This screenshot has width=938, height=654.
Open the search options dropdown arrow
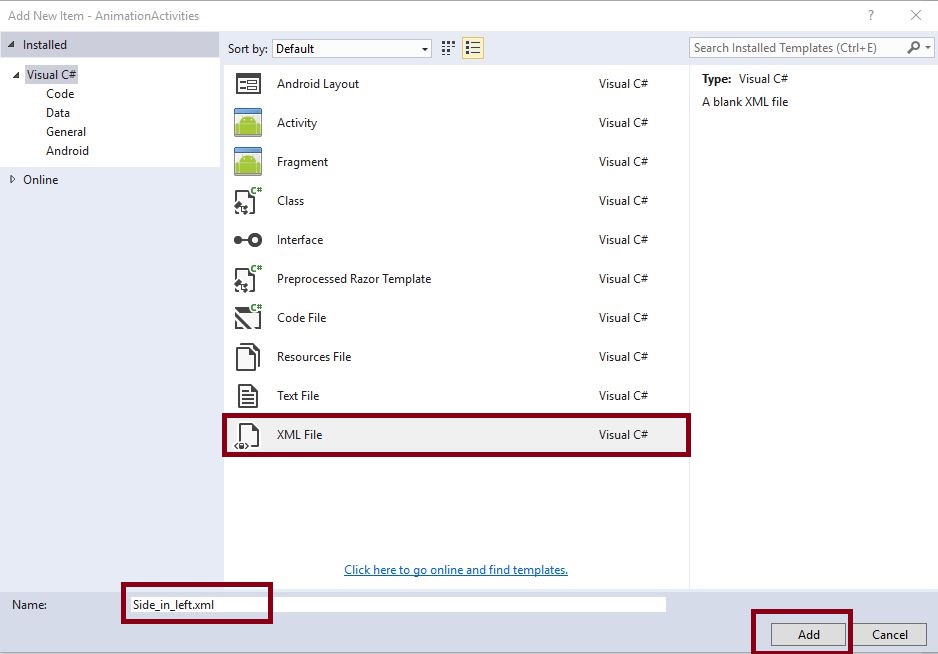pyautogui.click(x=928, y=47)
